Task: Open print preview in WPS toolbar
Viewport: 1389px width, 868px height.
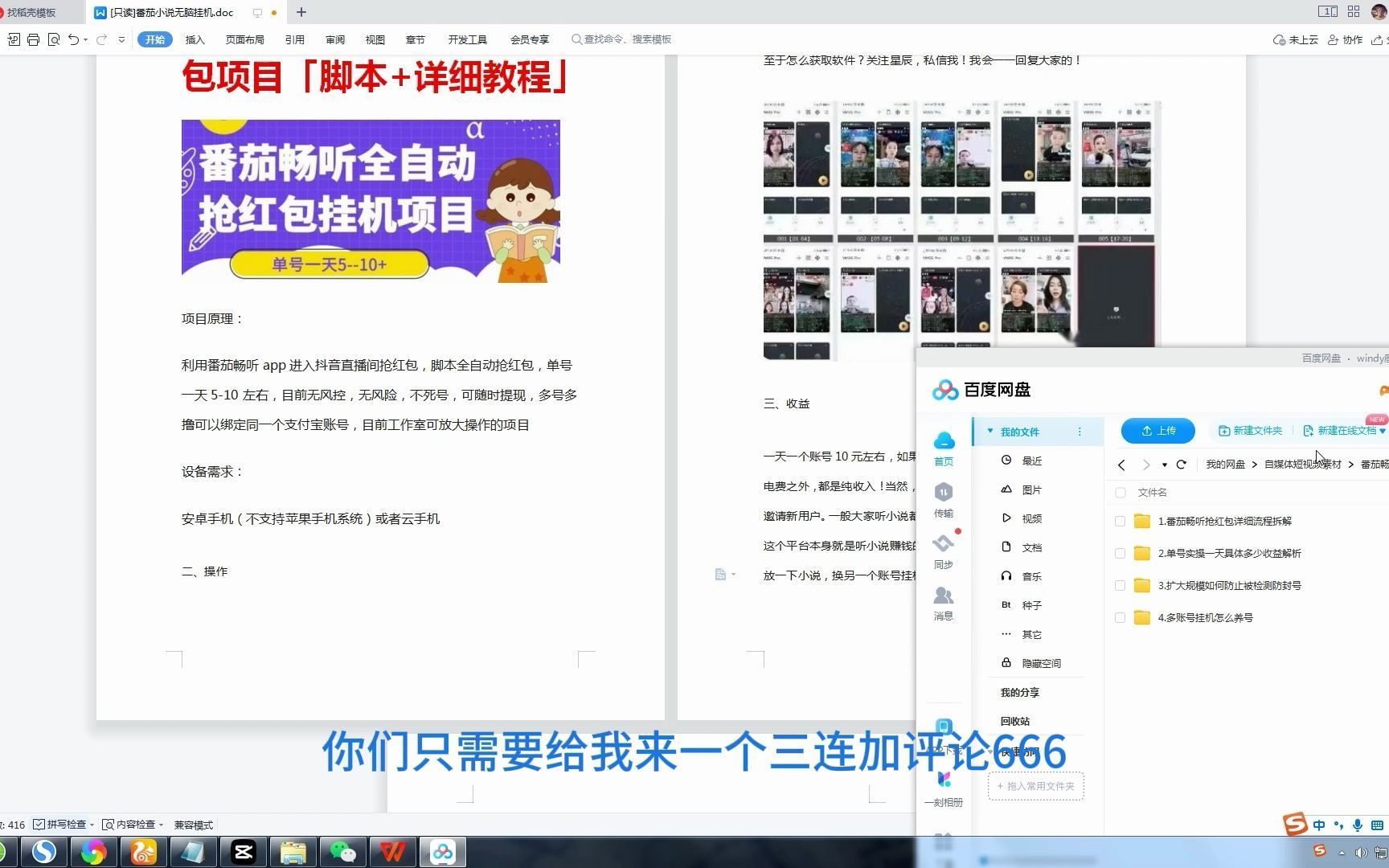Action: pos(54,39)
